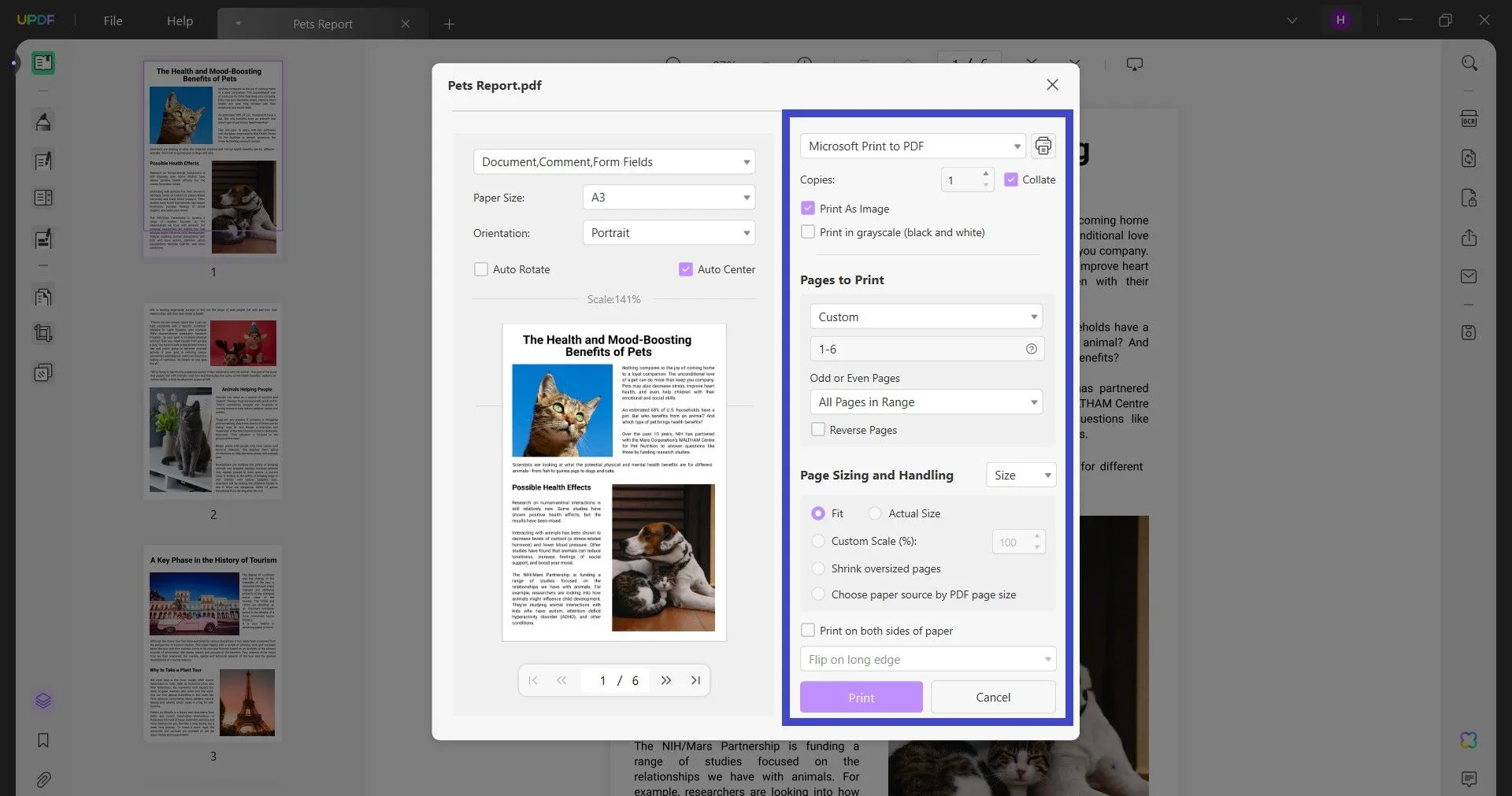Open the Help menu

(180, 20)
